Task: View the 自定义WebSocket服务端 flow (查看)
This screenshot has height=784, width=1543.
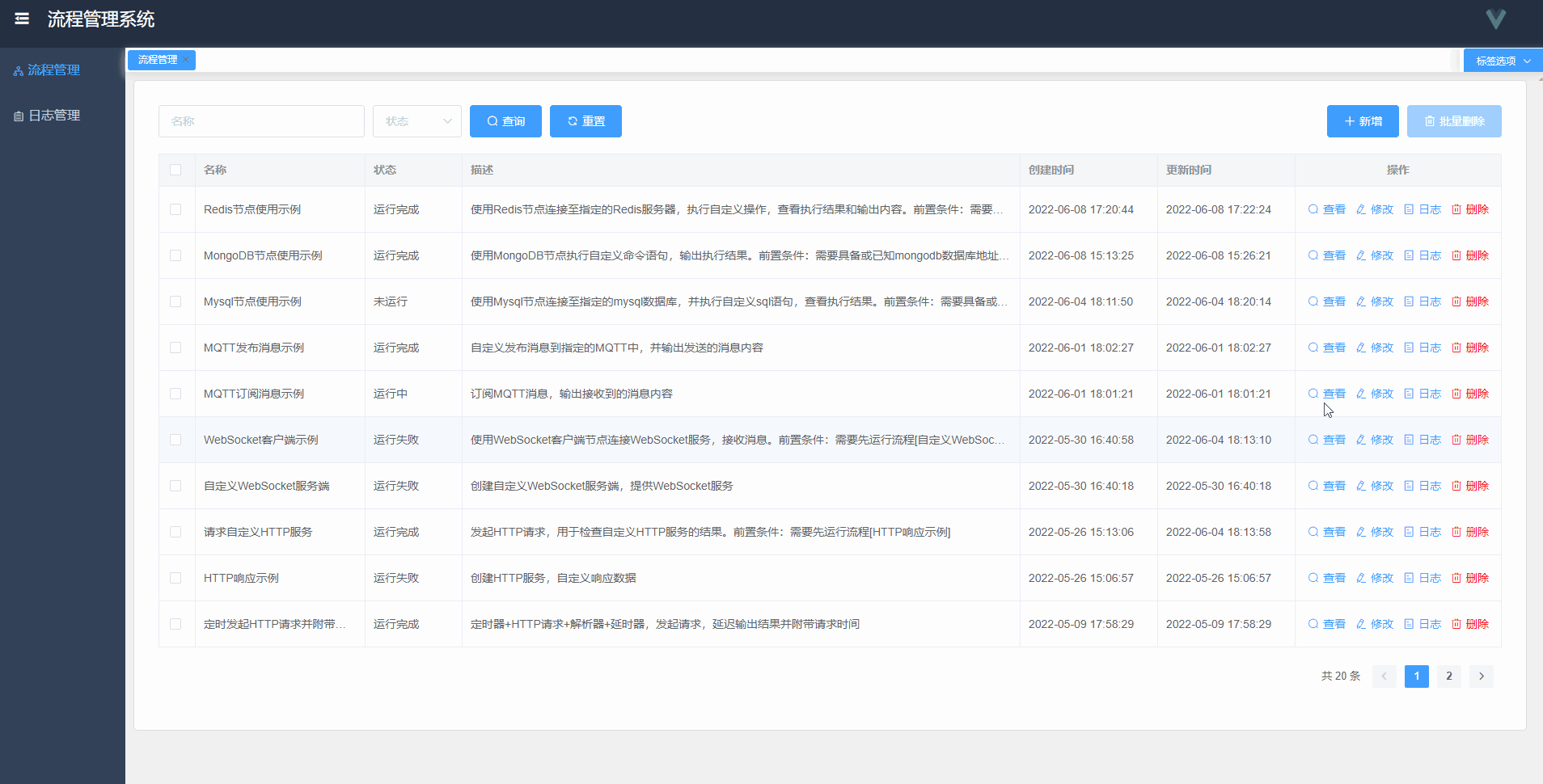Action: 1326,486
